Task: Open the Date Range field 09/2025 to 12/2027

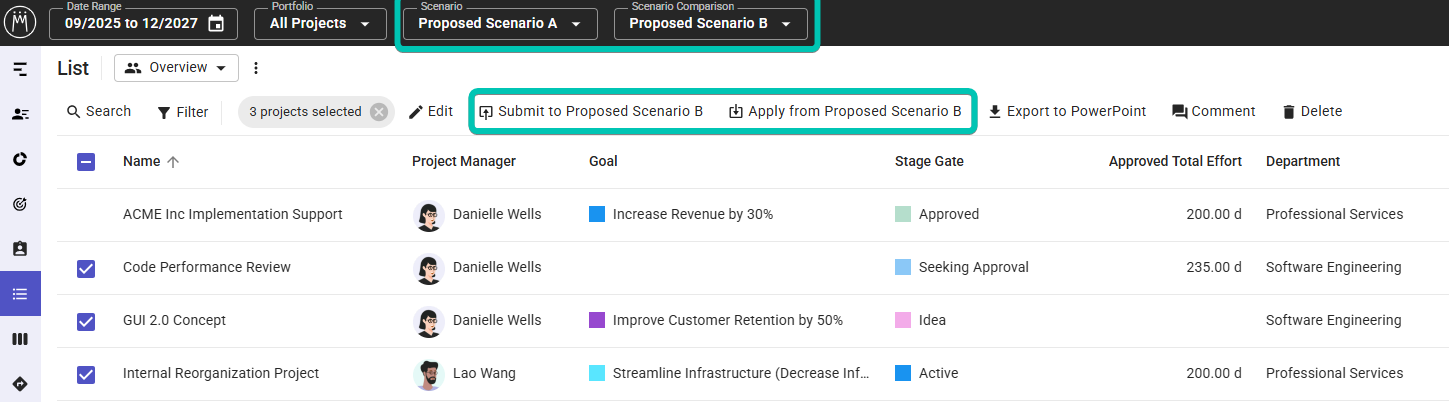Action: pyautogui.click(x=143, y=23)
